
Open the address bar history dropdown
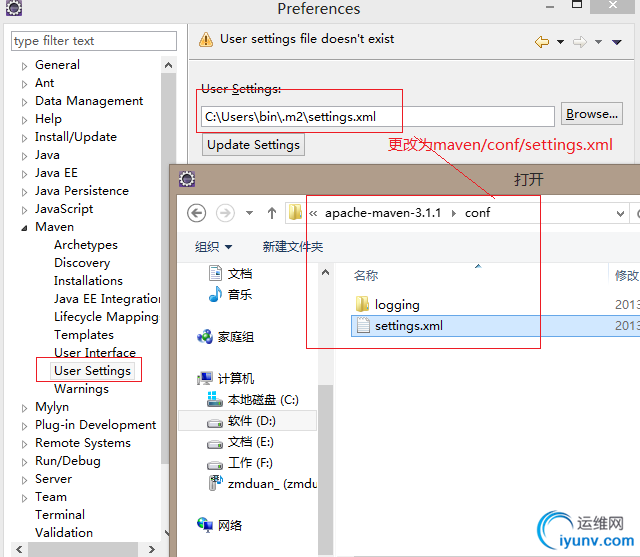(620, 214)
